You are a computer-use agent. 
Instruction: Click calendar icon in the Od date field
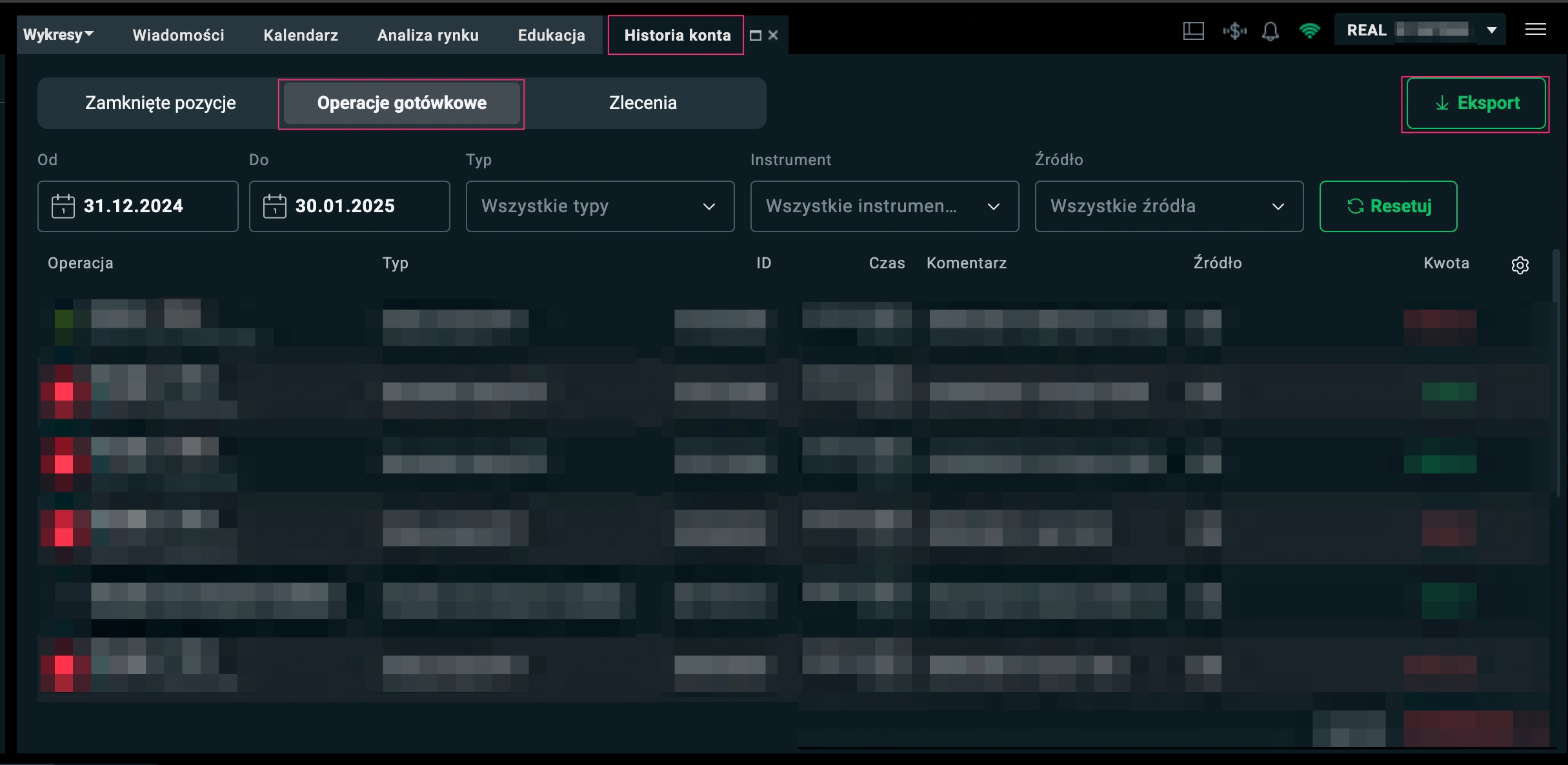tap(63, 206)
